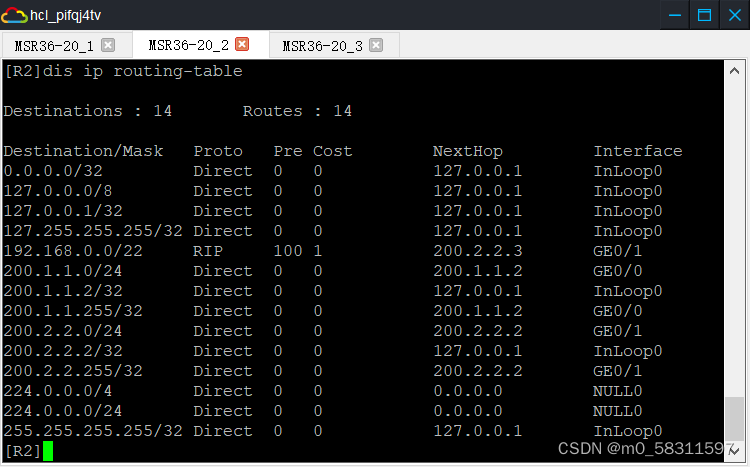Click the 192.168.0.0/22 destination entry
The width and height of the screenshot is (750, 467).
(x=73, y=251)
